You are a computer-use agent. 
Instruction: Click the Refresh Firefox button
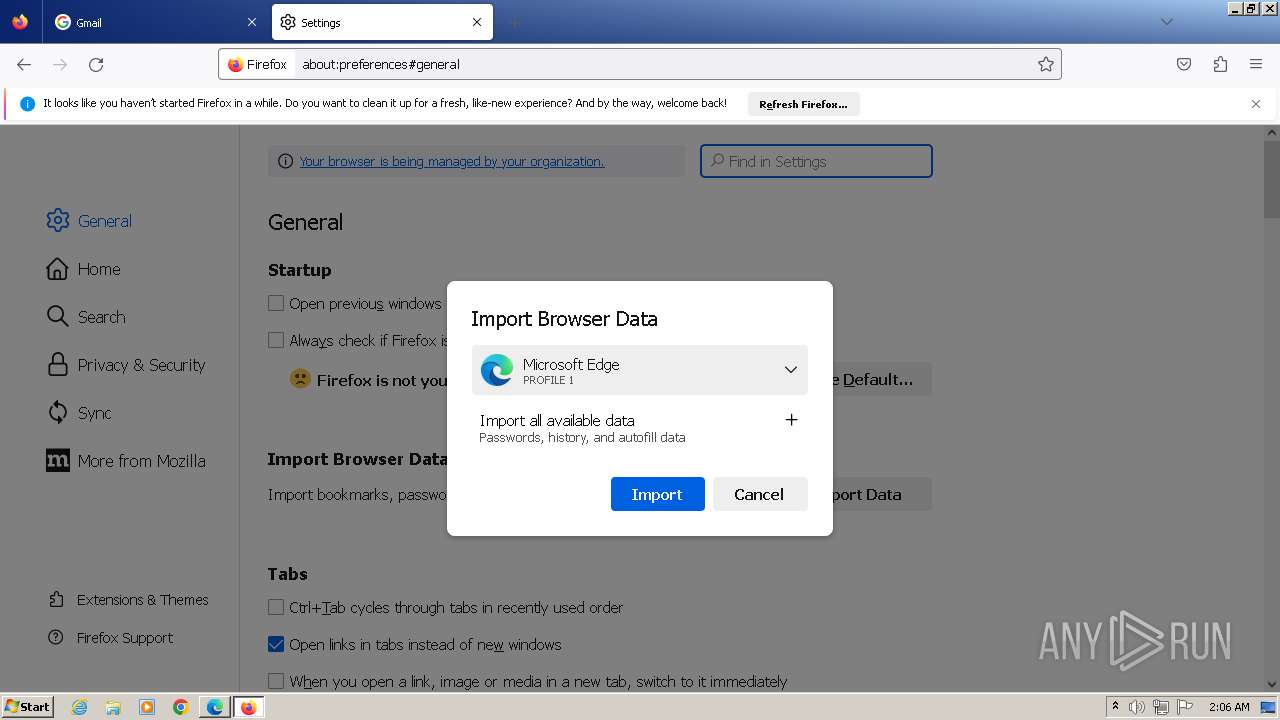pos(803,104)
